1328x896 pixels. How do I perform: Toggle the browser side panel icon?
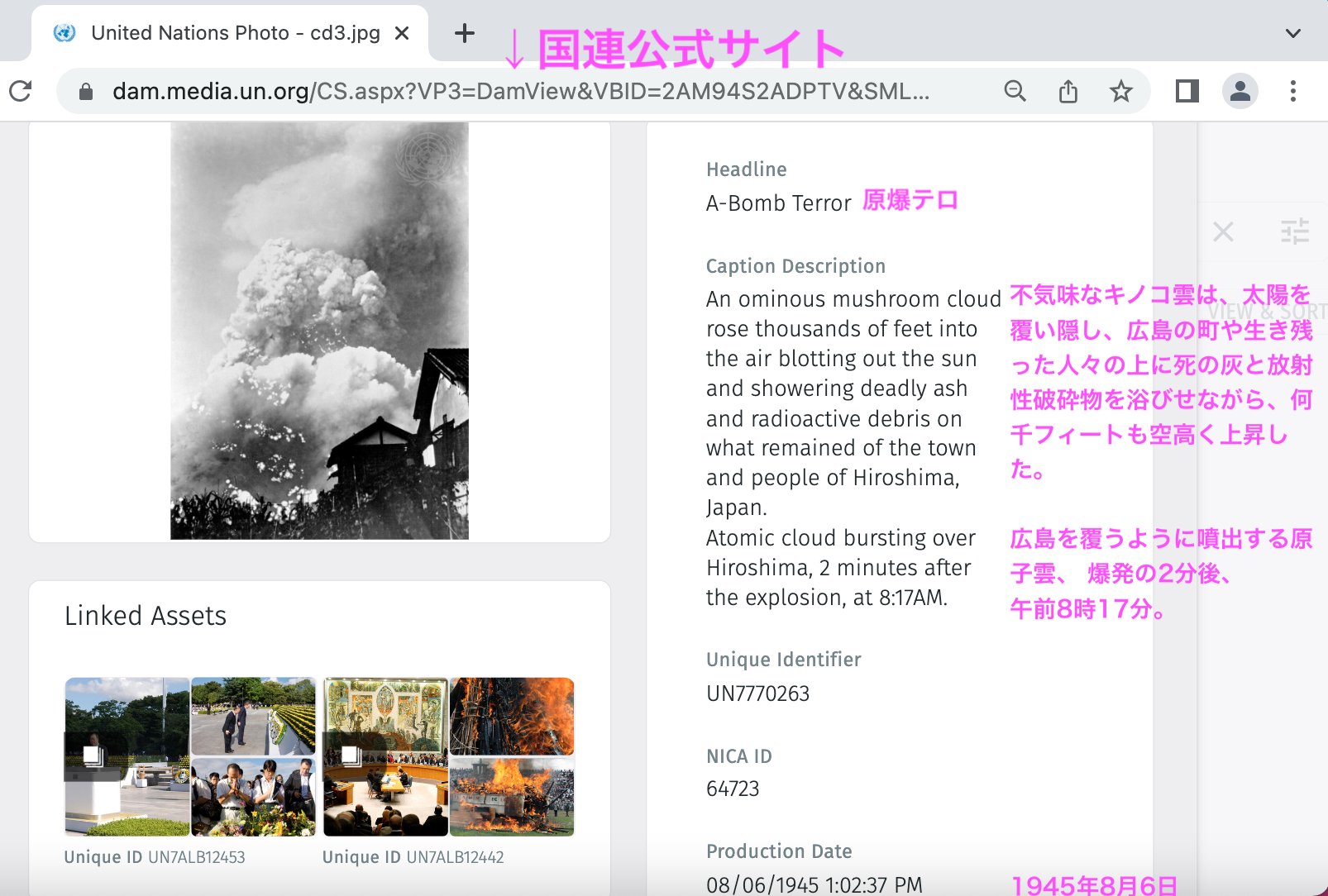pos(1187,91)
